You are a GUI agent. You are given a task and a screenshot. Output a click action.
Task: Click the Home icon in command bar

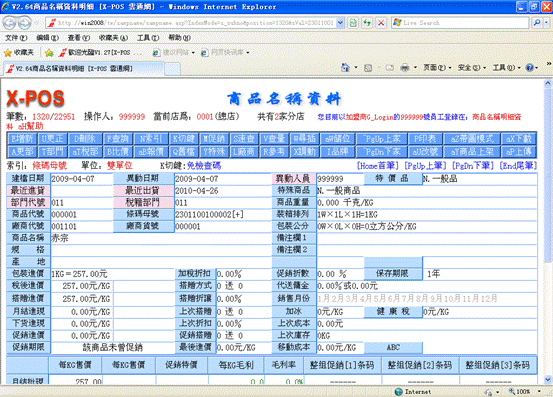[345, 67]
